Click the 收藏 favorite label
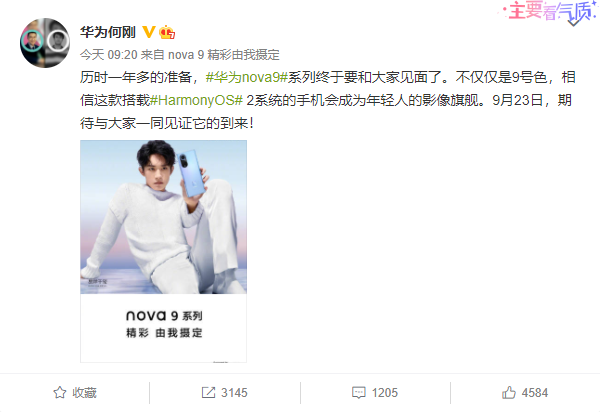 click(x=84, y=393)
